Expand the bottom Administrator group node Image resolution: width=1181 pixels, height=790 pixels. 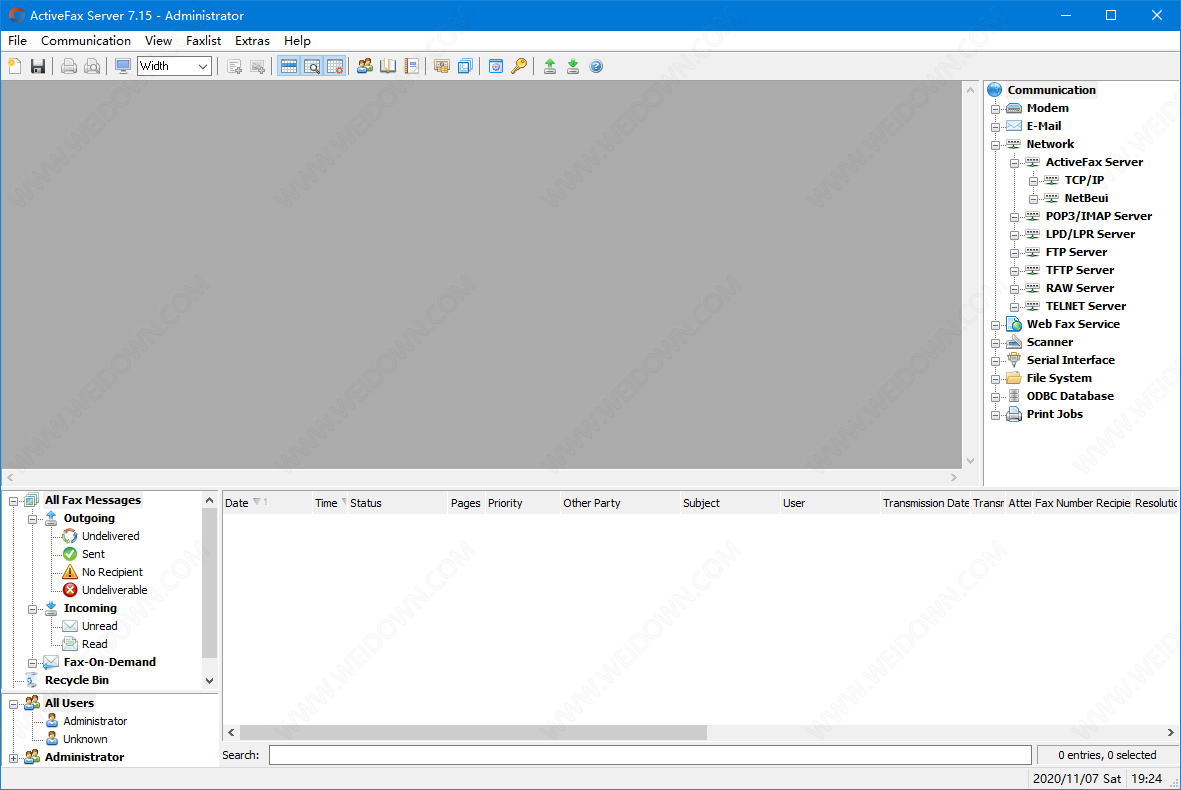pos(14,758)
